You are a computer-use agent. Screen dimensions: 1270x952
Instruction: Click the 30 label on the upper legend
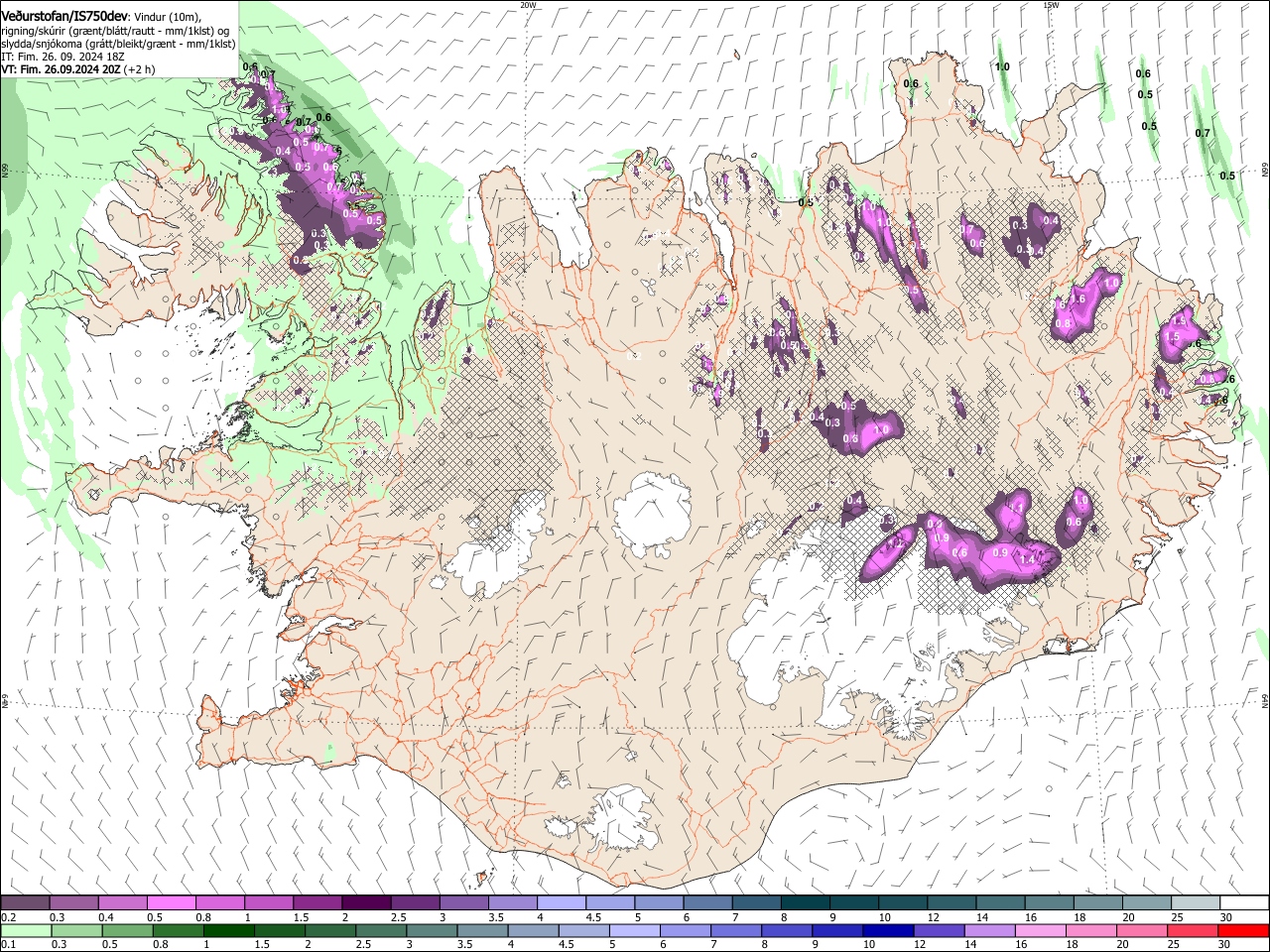[x=1225, y=917]
